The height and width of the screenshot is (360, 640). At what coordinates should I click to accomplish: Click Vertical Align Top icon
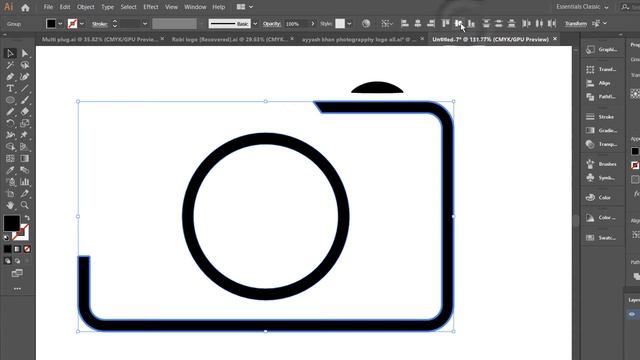[x=445, y=24]
